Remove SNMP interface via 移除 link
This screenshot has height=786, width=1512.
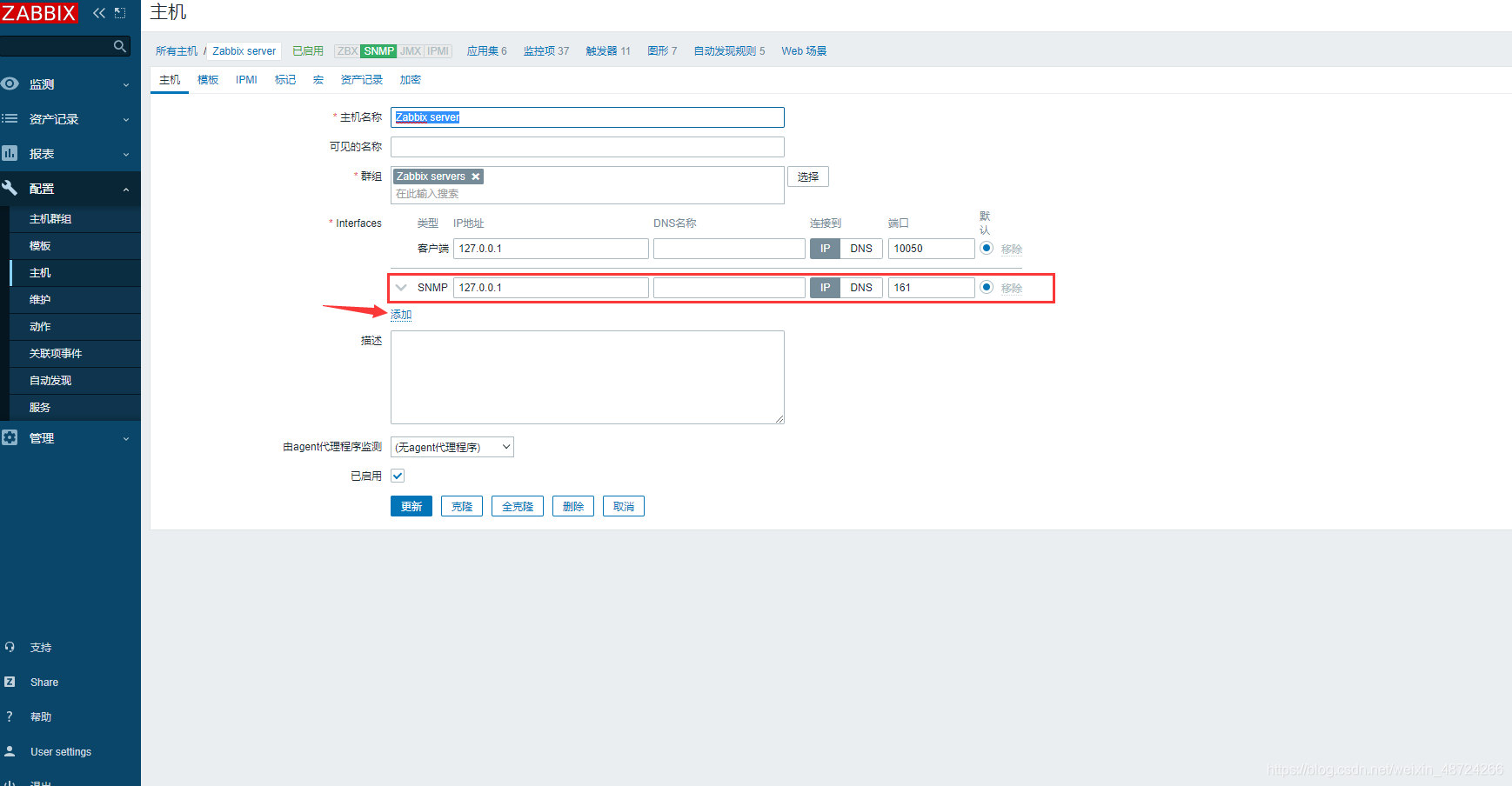tap(1012, 289)
